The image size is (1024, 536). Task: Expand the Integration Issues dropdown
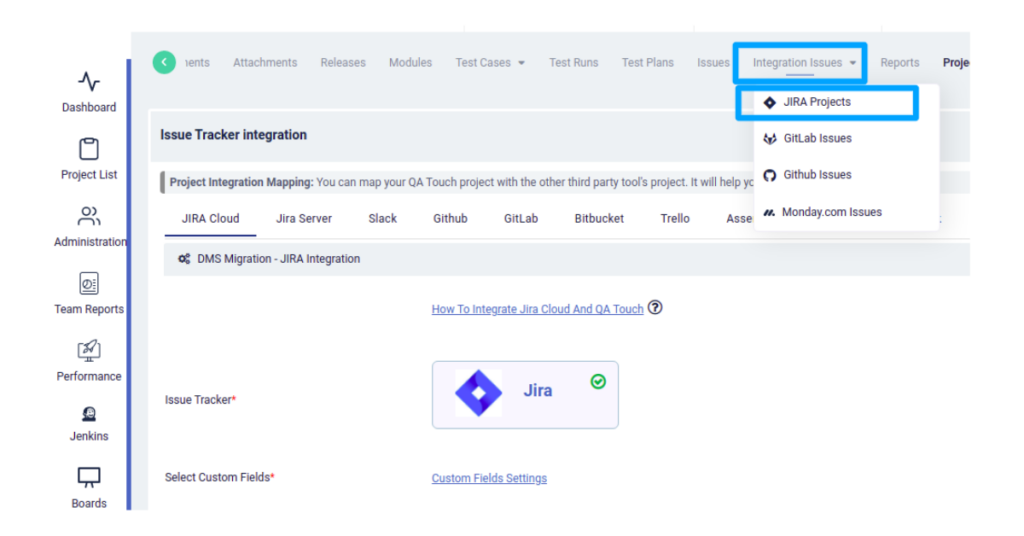pos(804,63)
